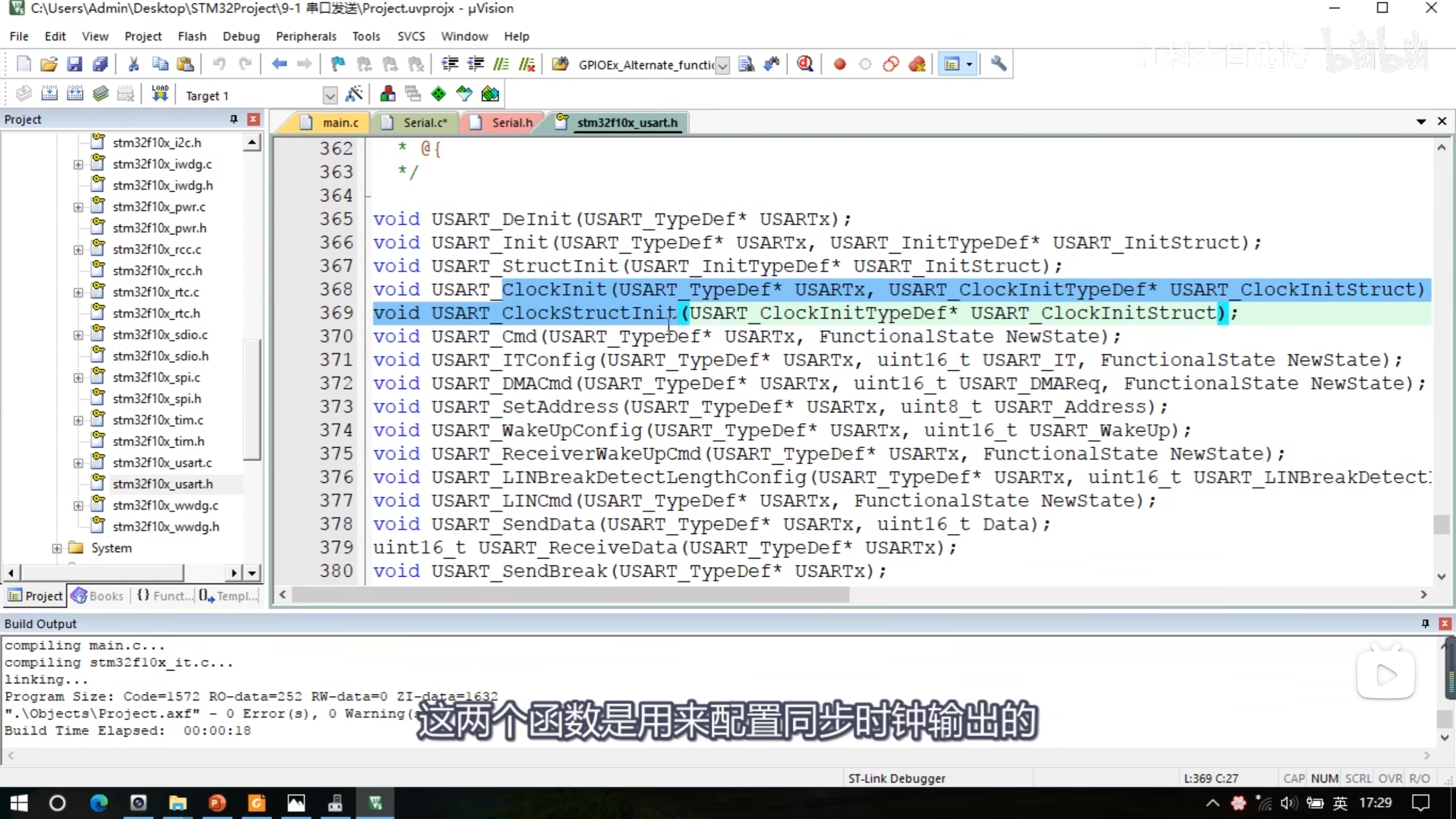The width and height of the screenshot is (1456, 819).
Task: Expand the stm32f10x_usart.c tree node
Action: pyautogui.click(x=78, y=463)
